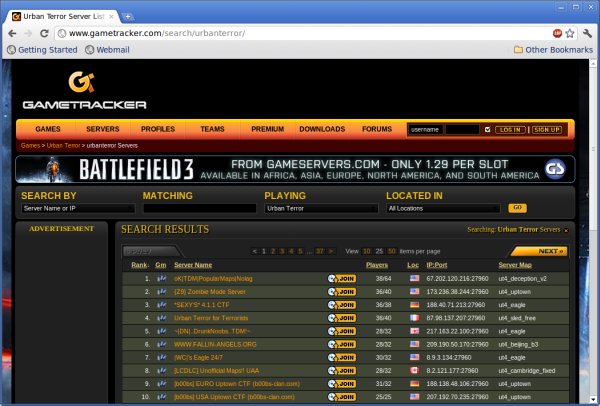The height and width of the screenshot is (406, 600).
Task: Click next page arrow in pagination
Action: tap(331, 251)
